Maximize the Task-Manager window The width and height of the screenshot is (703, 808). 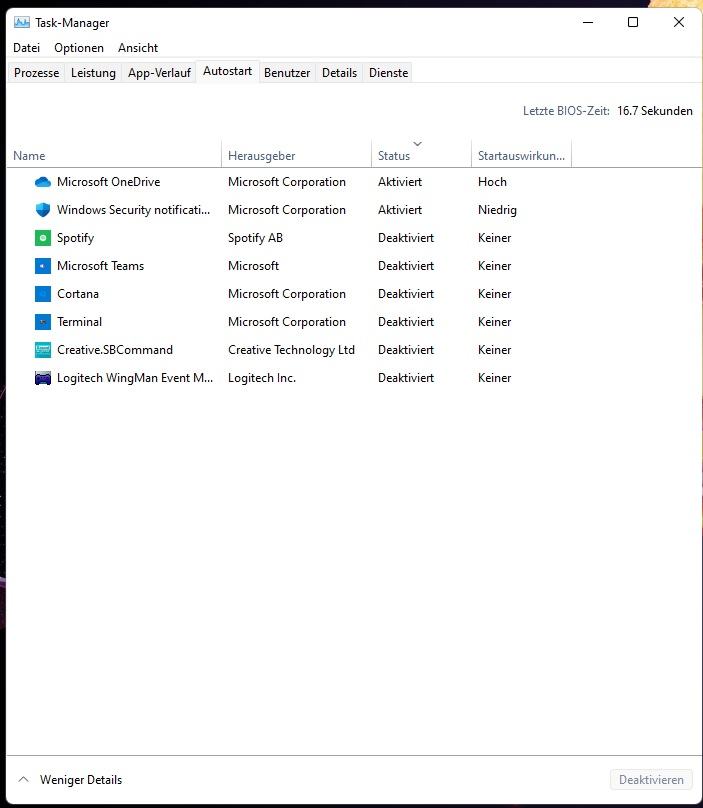pyautogui.click(x=633, y=22)
